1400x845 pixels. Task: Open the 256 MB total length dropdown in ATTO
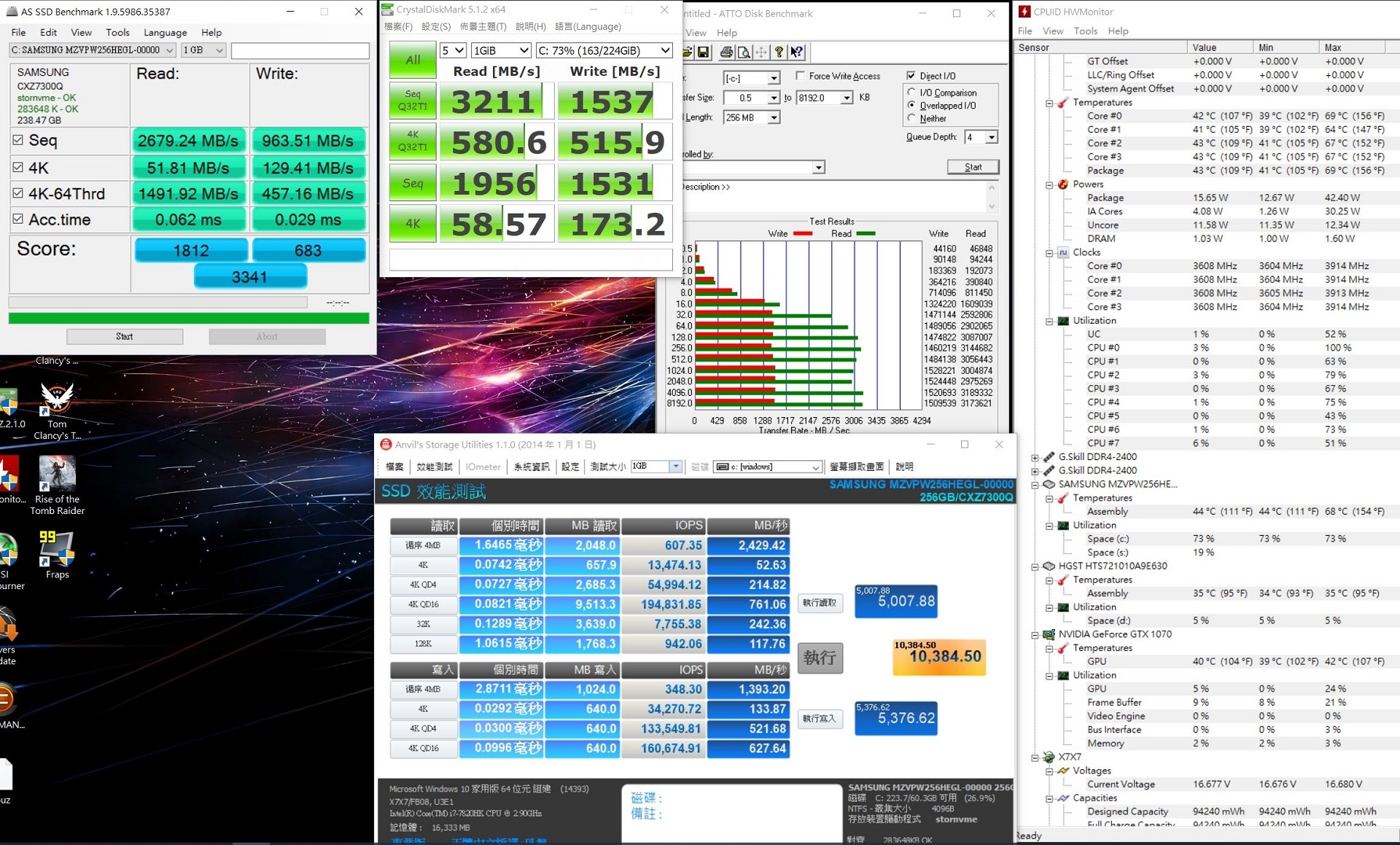[x=752, y=117]
